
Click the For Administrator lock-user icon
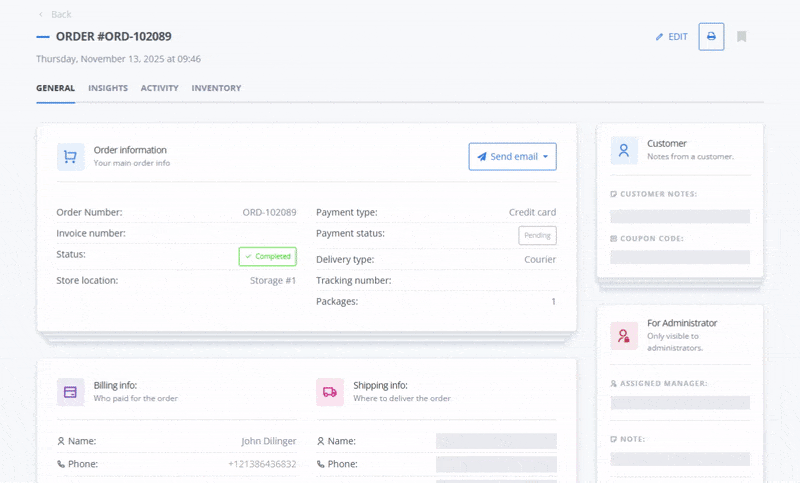(624, 336)
